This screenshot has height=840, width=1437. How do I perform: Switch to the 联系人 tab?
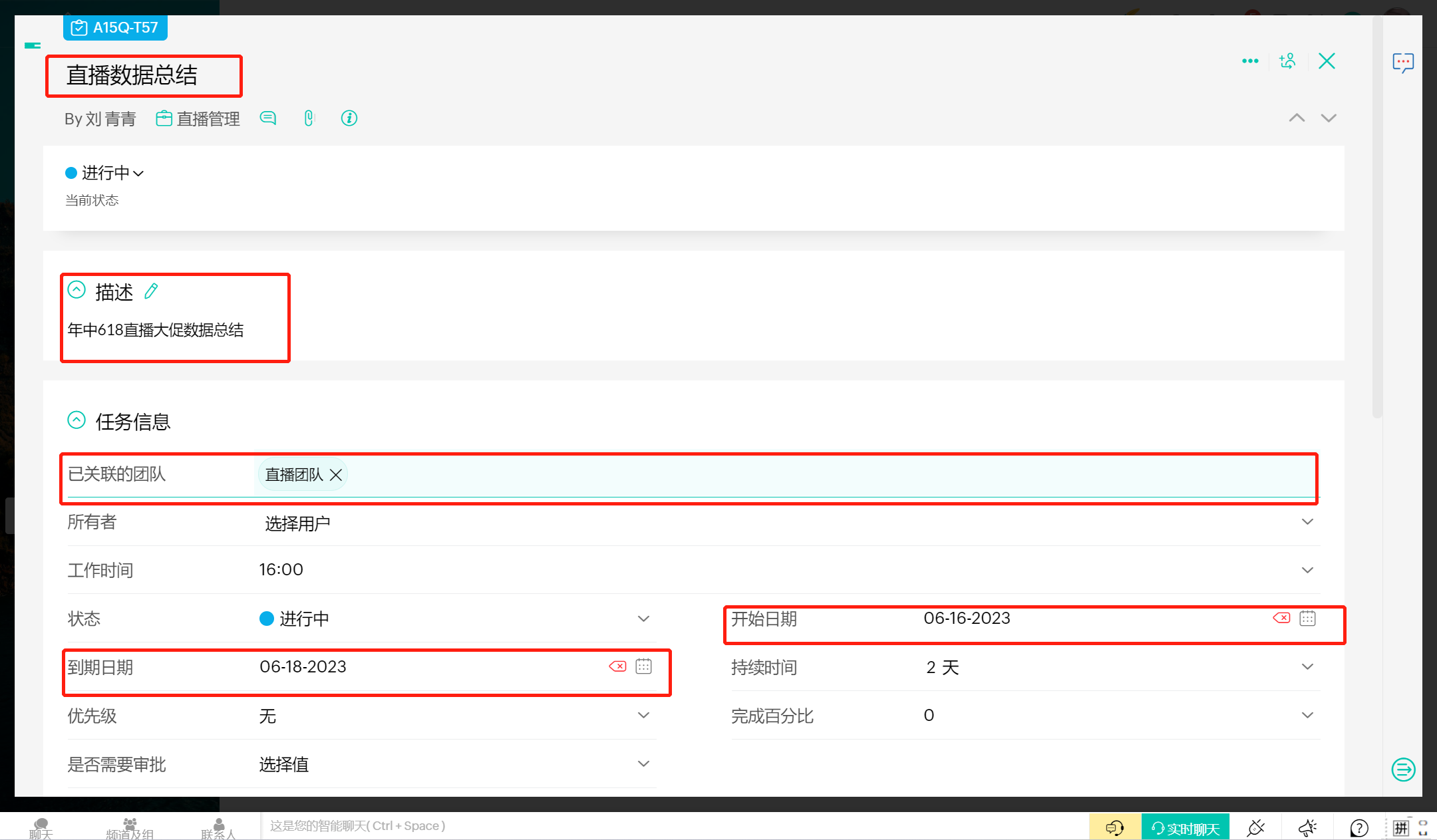click(218, 828)
